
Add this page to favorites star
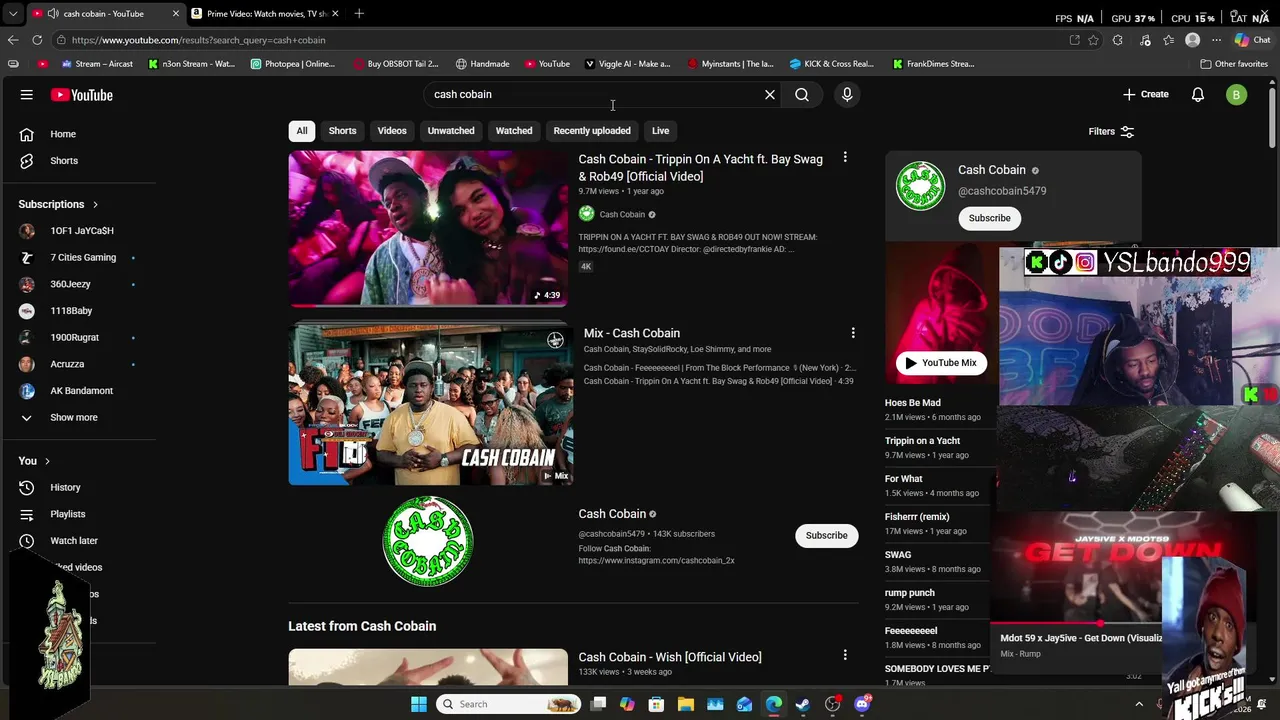coord(1094,40)
